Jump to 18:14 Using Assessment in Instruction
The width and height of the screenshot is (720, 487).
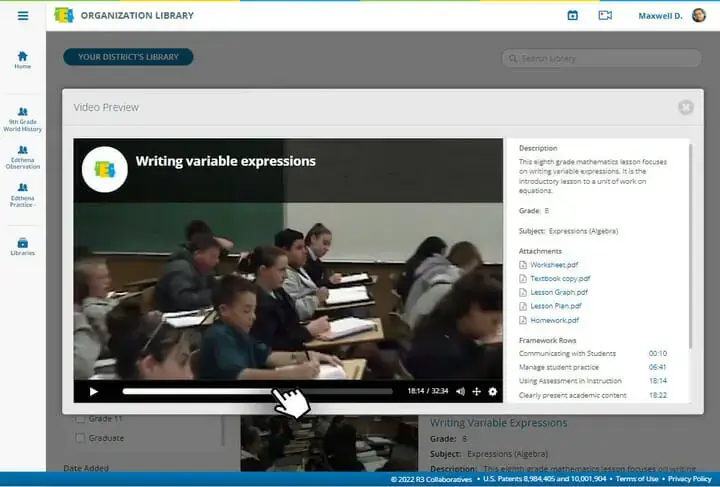[658, 381]
